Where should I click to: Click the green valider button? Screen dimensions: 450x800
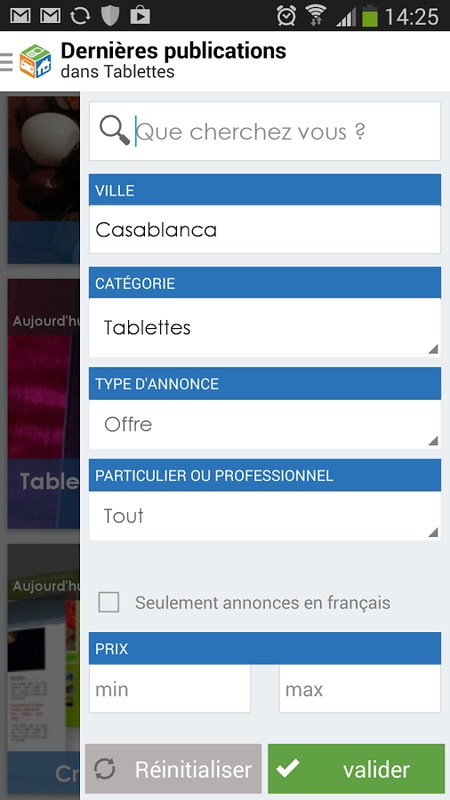(357, 768)
